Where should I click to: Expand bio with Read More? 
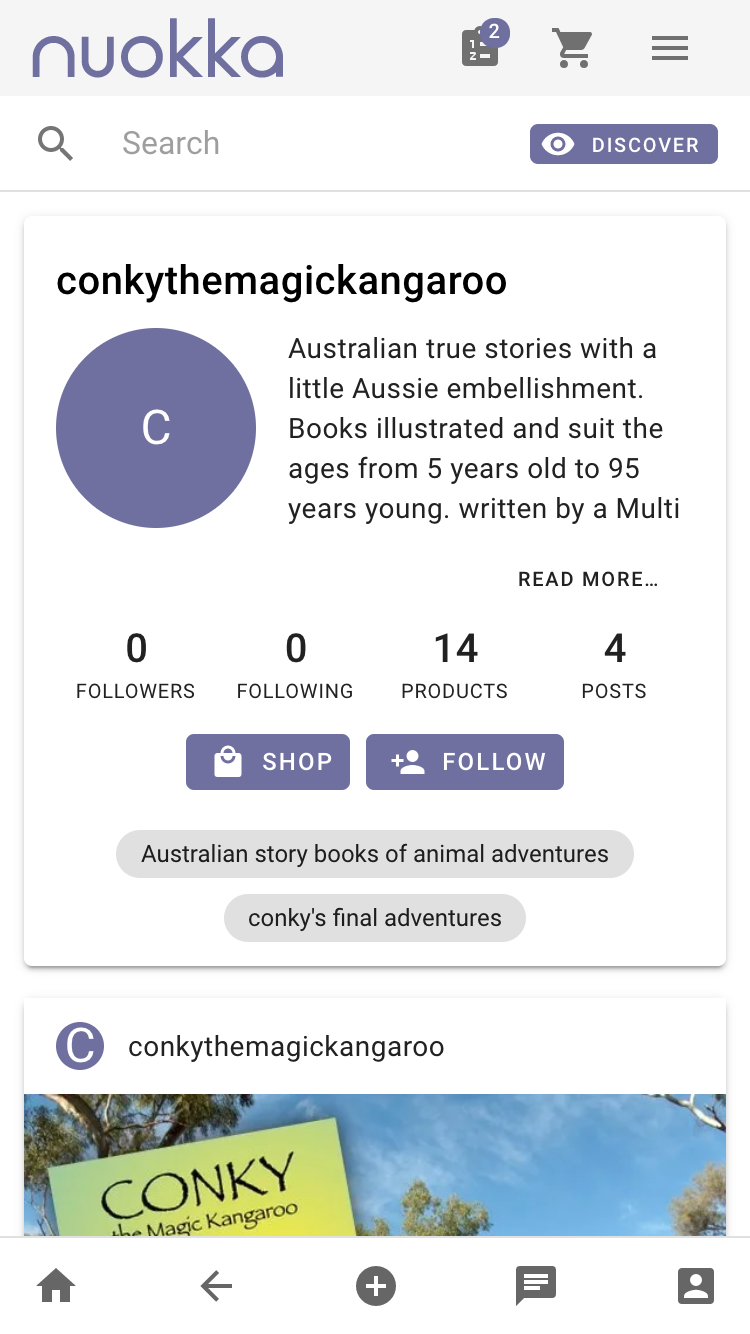[588, 579]
